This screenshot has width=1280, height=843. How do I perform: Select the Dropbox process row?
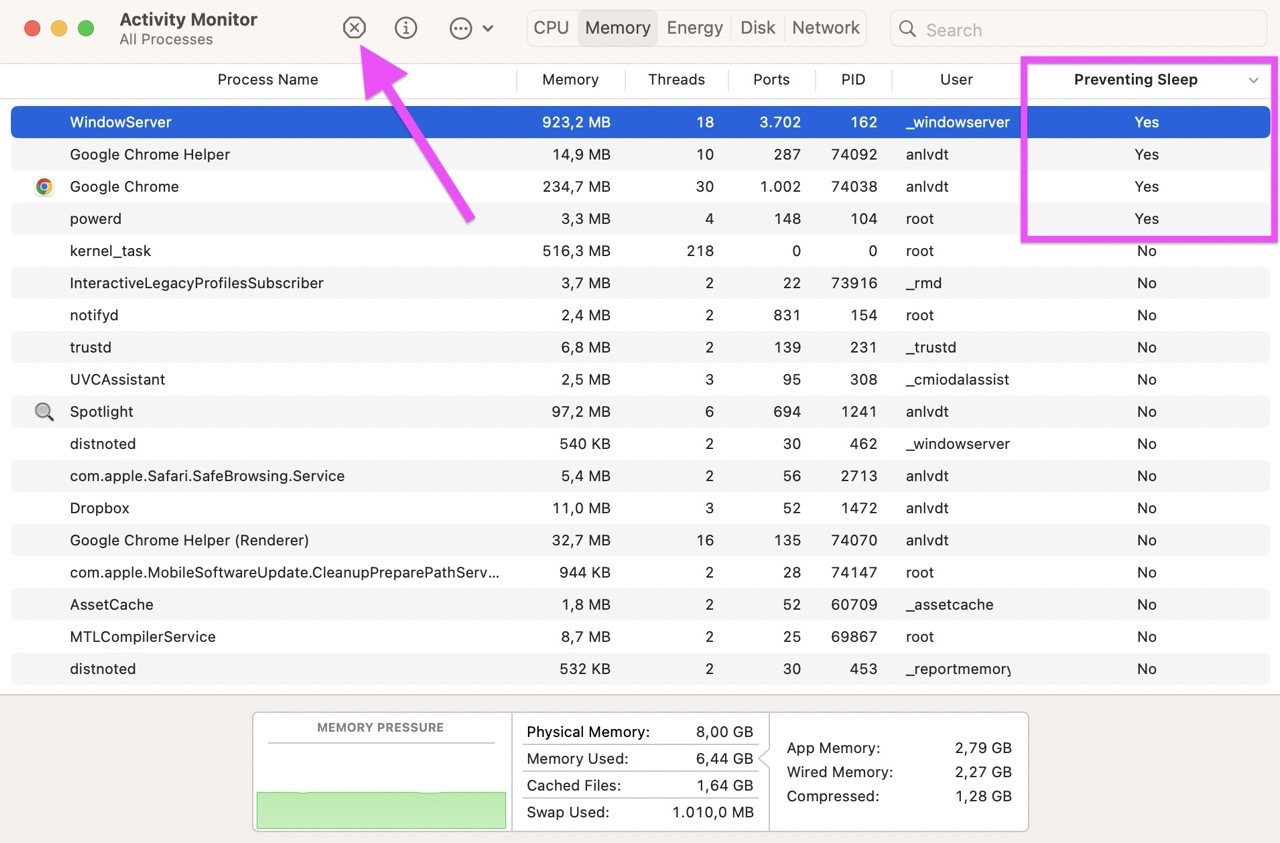640,508
